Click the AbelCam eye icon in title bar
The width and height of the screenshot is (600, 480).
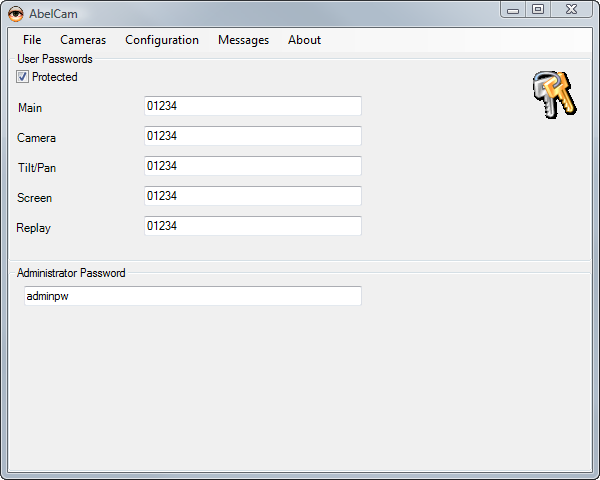[16, 14]
